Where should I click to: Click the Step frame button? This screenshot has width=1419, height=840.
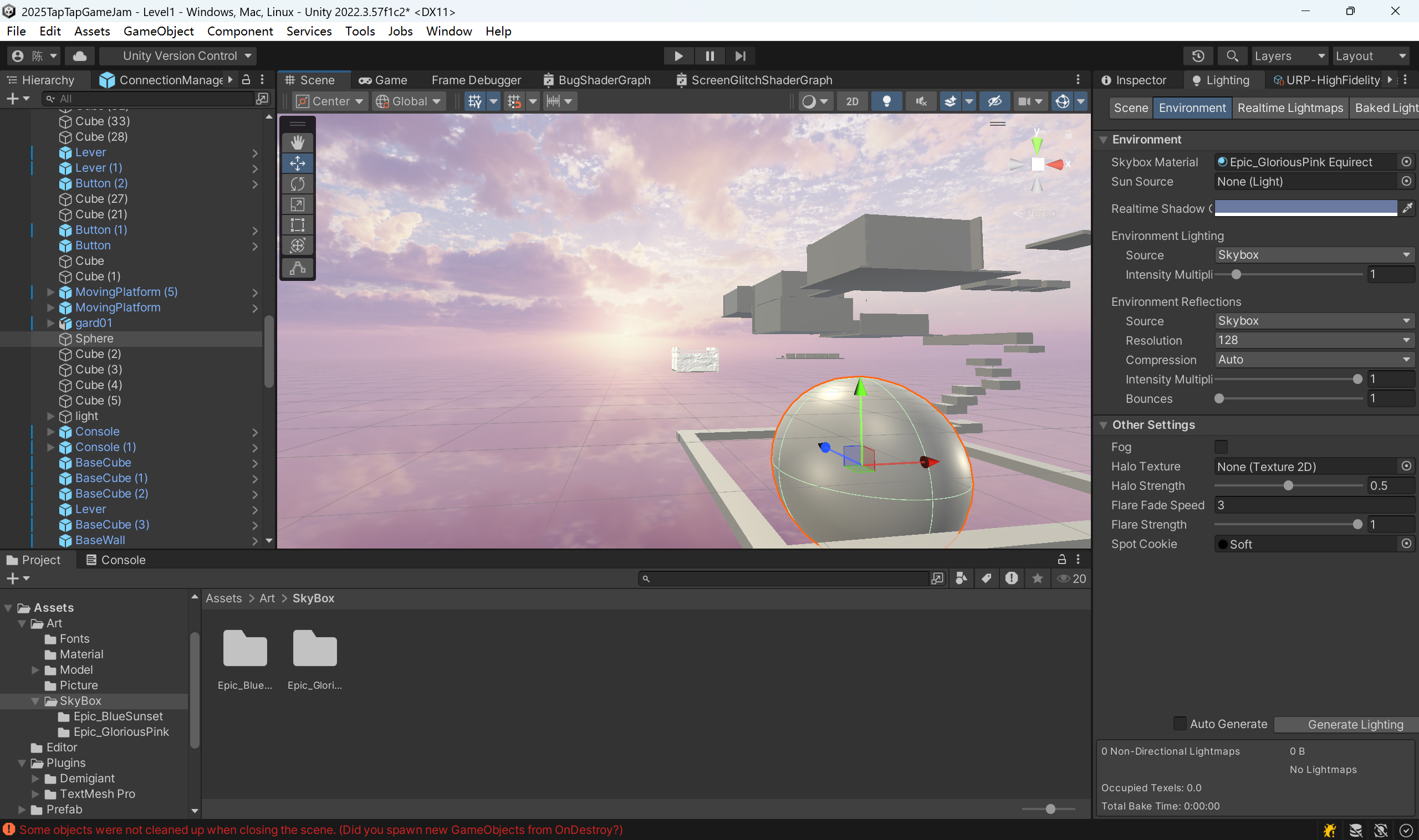(740, 55)
